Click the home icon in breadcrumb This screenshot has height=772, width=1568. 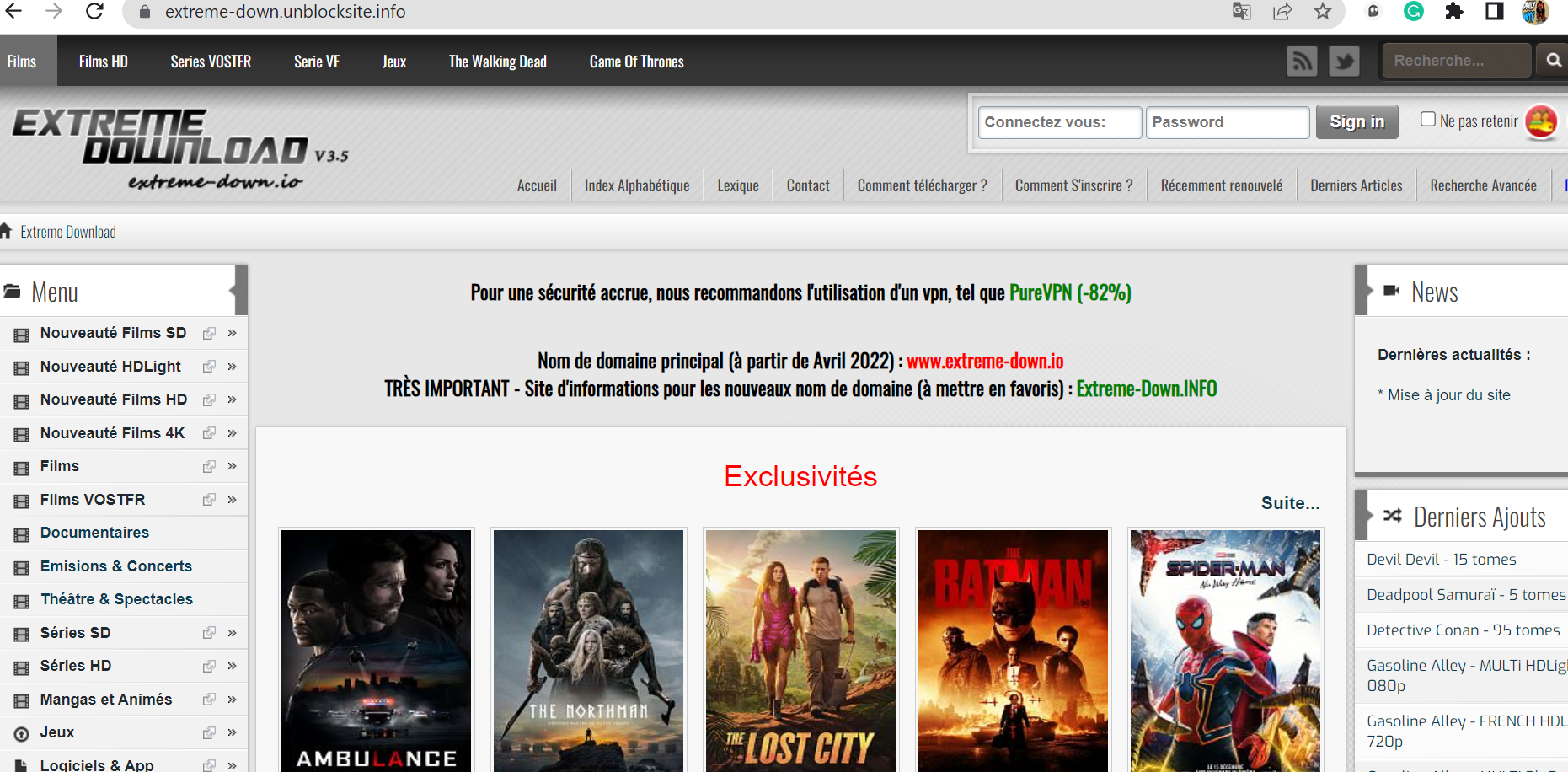coord(6,231)
